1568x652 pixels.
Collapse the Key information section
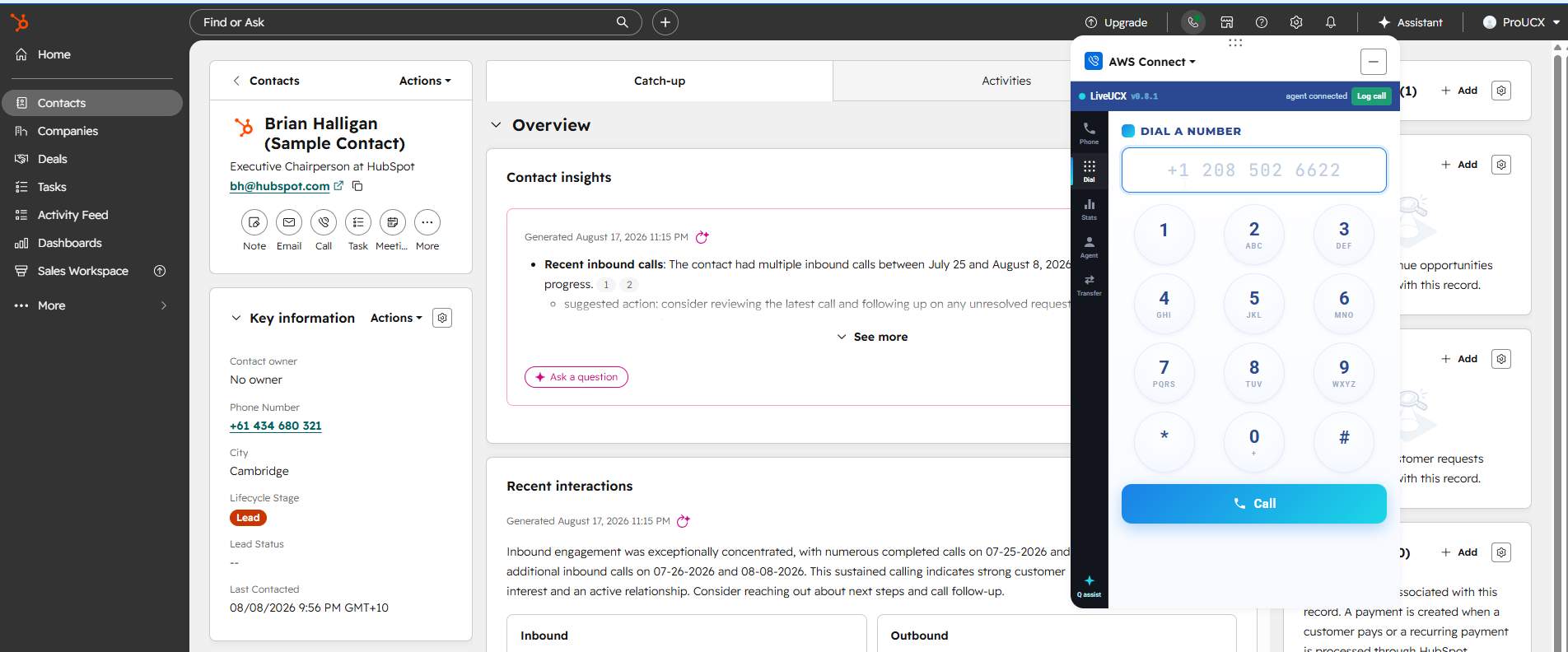pyautogui.click(x=236, y=318)
